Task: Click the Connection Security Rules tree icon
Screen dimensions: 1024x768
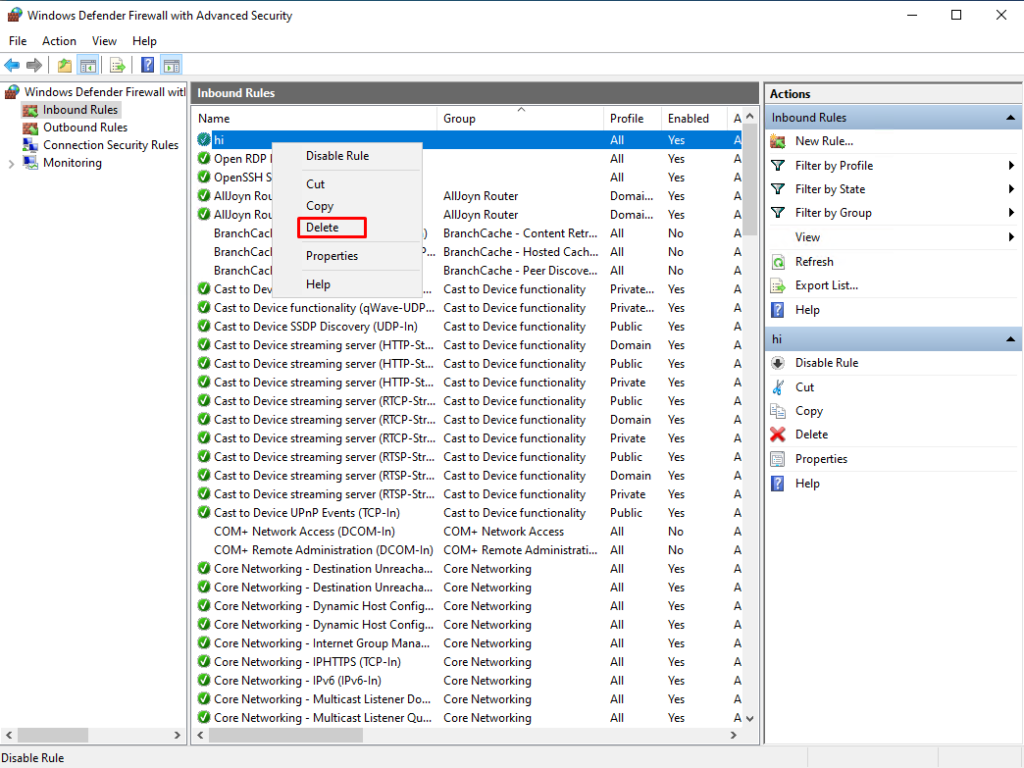Action: (30, 145)
